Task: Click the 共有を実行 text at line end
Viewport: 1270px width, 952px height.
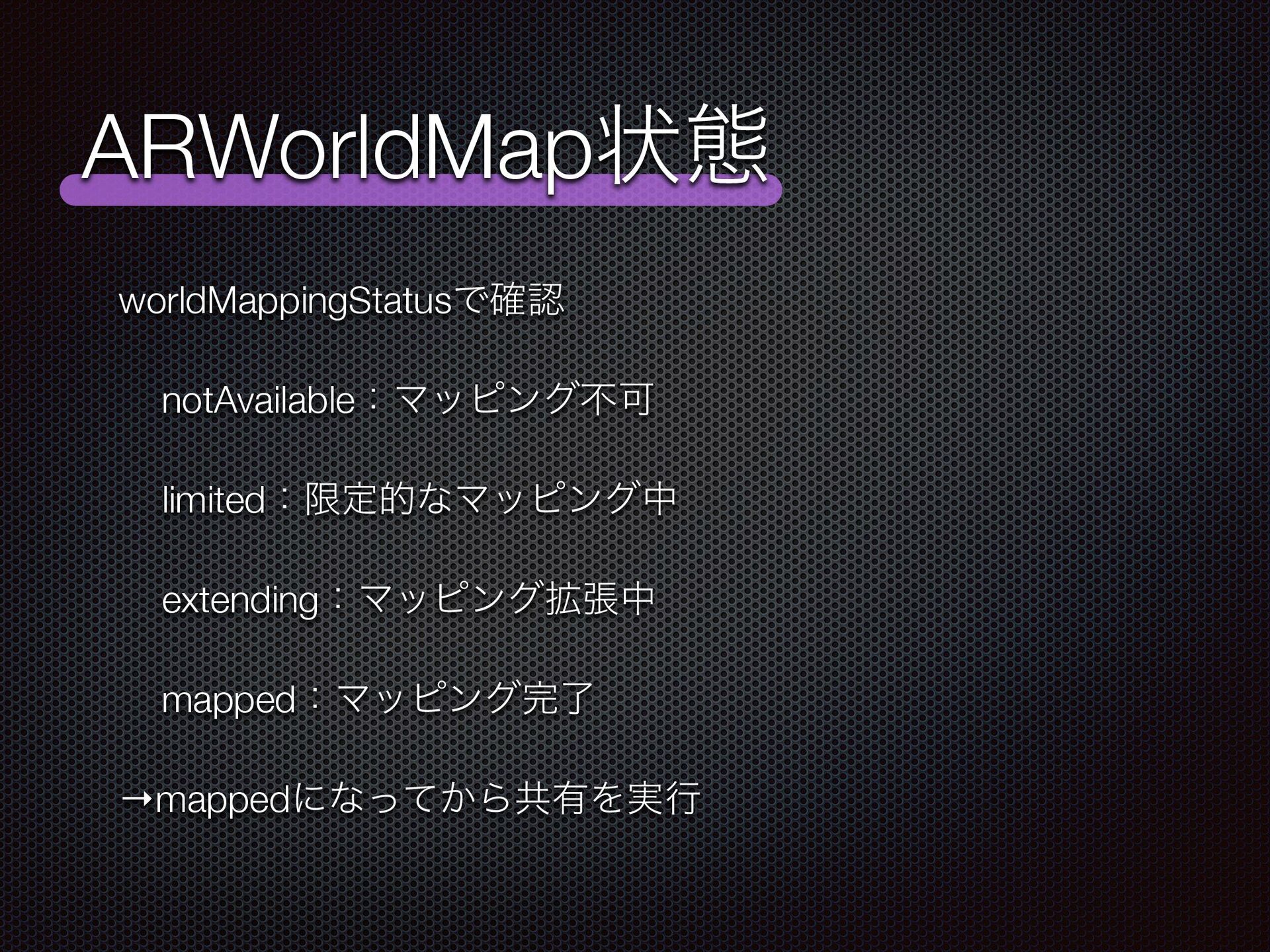Action: (x=607, y=799)
